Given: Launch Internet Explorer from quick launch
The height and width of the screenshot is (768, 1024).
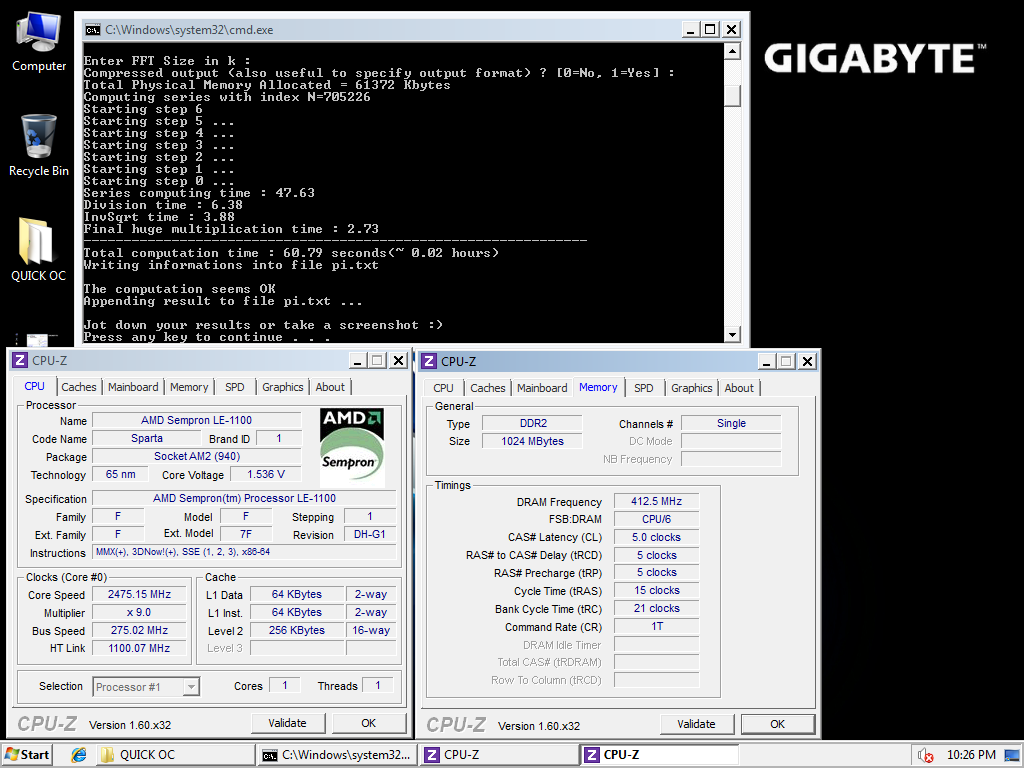Looking at the screenshot, I should [x=79, y=755].
